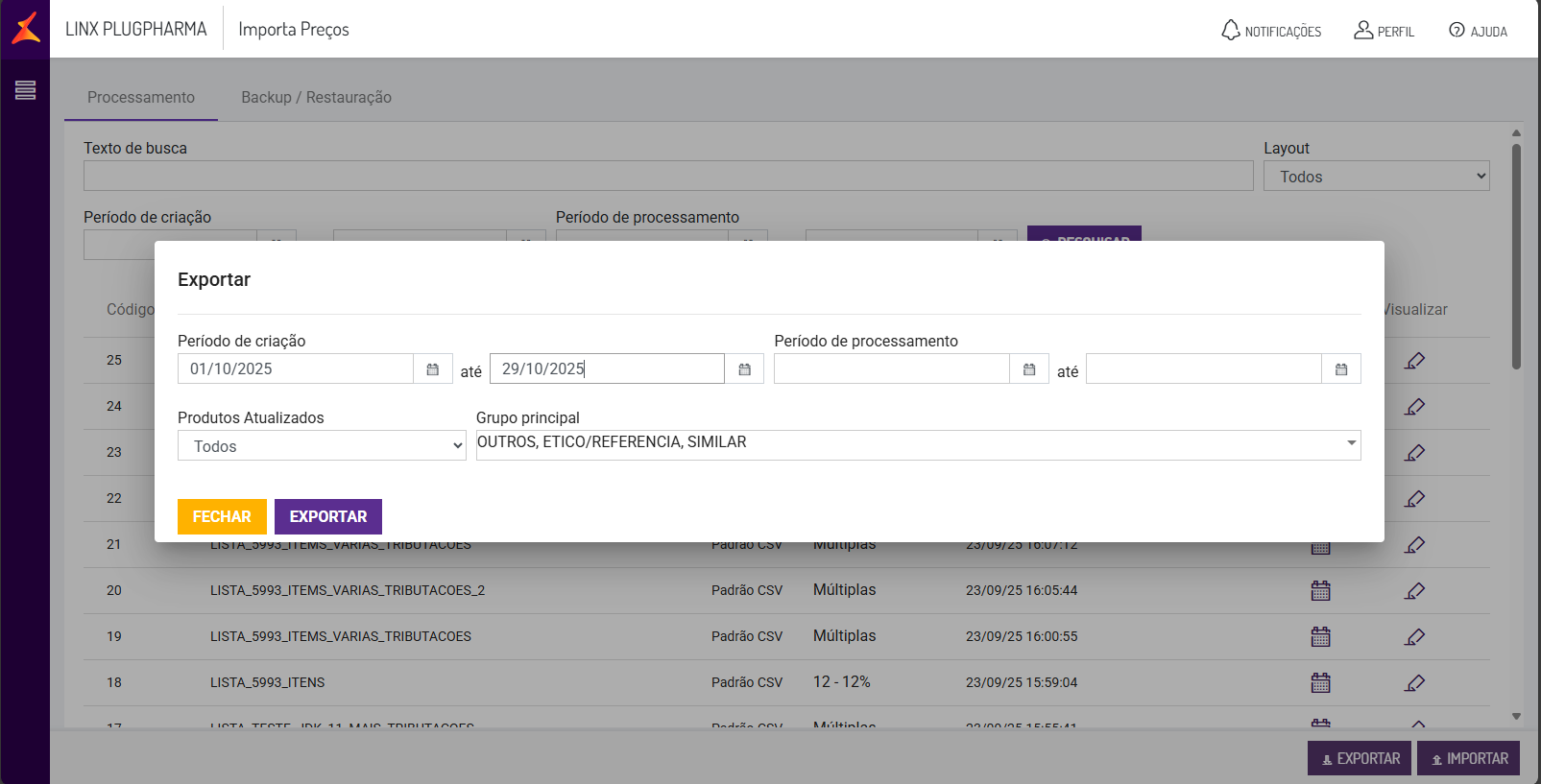Click the creation end date field

pyautogui.click(x=607, y=369)
